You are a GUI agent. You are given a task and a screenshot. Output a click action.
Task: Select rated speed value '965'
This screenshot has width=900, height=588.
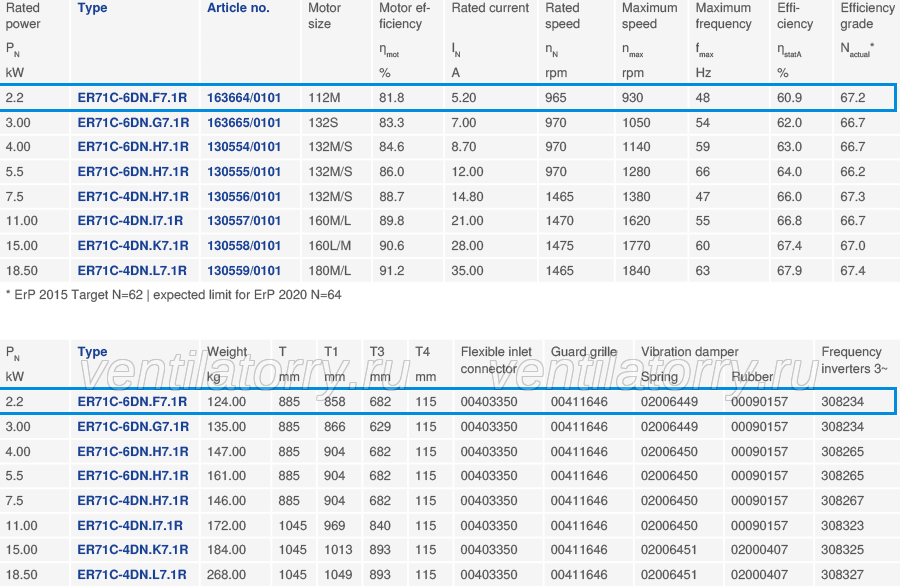(556, 98)
